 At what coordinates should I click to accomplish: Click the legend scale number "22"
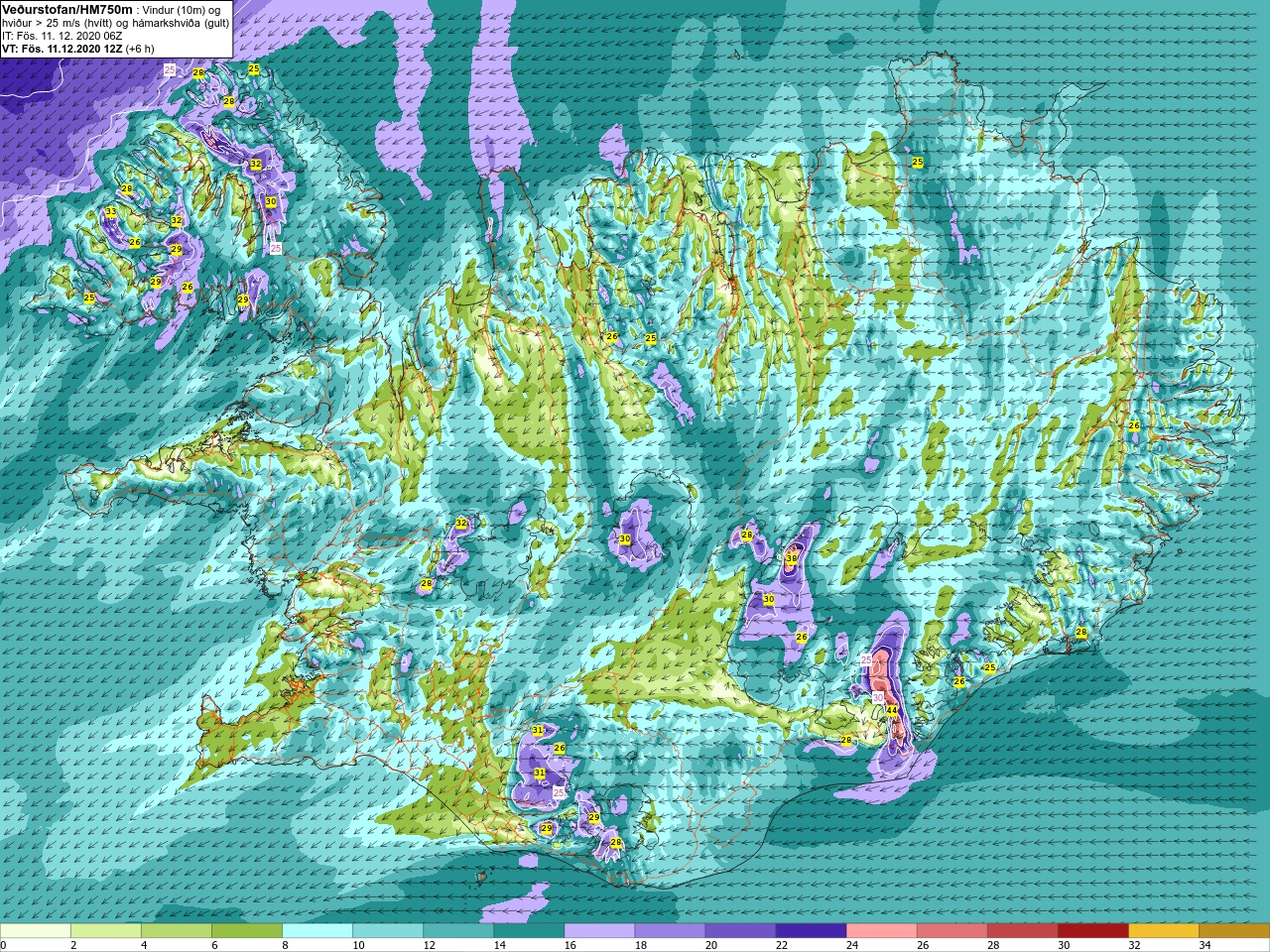coord(782,945)
